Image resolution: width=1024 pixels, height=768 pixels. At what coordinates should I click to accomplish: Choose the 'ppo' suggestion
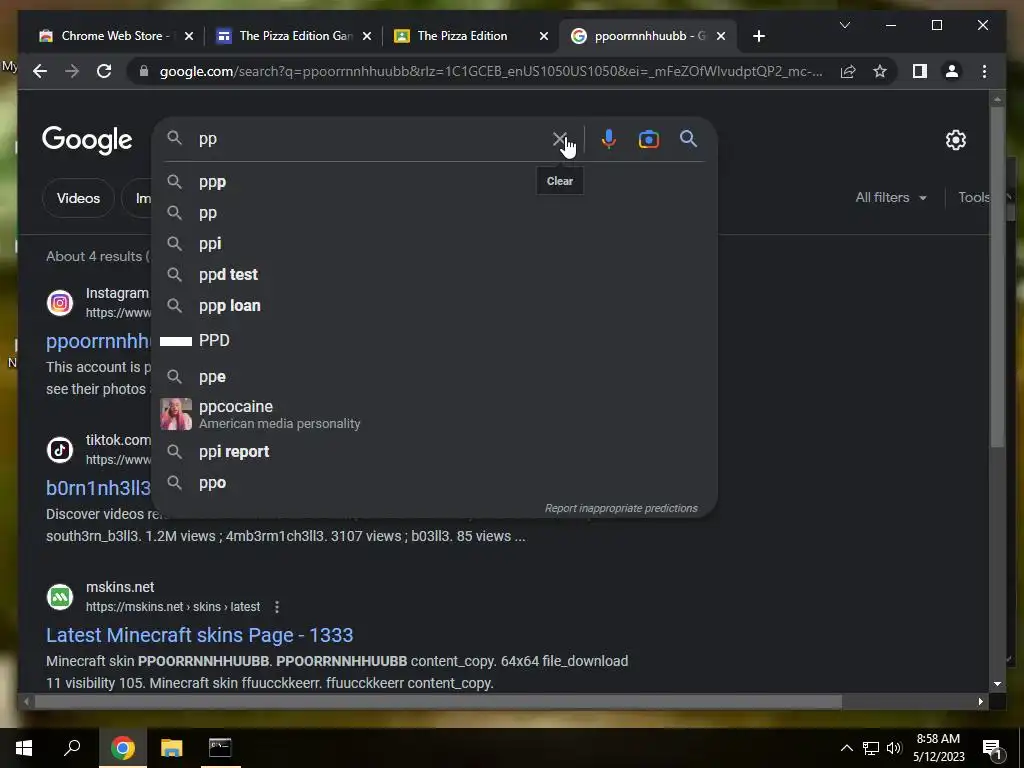coord(434,483)
